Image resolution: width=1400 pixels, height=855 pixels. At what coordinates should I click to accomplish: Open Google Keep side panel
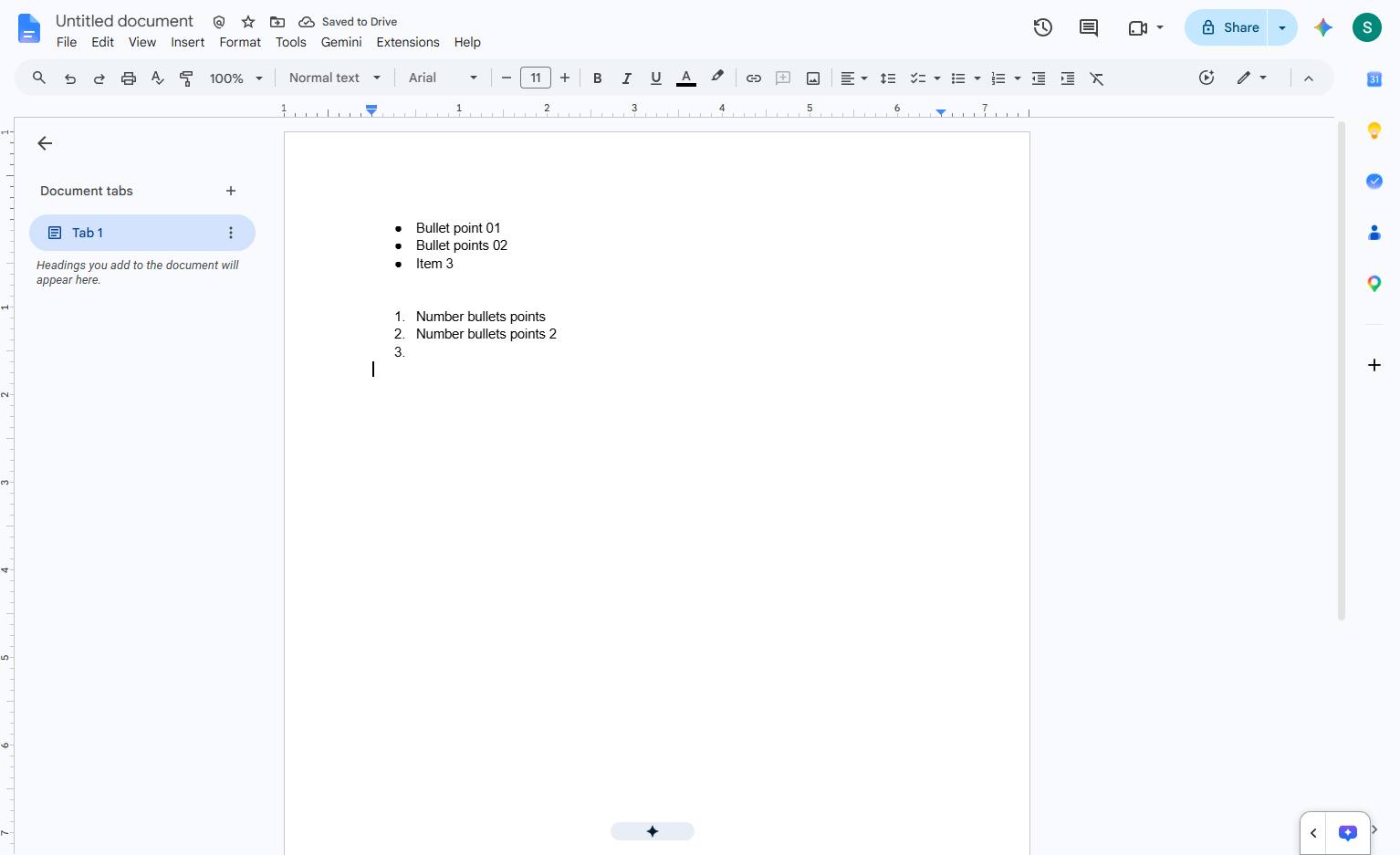point(1374,130)
